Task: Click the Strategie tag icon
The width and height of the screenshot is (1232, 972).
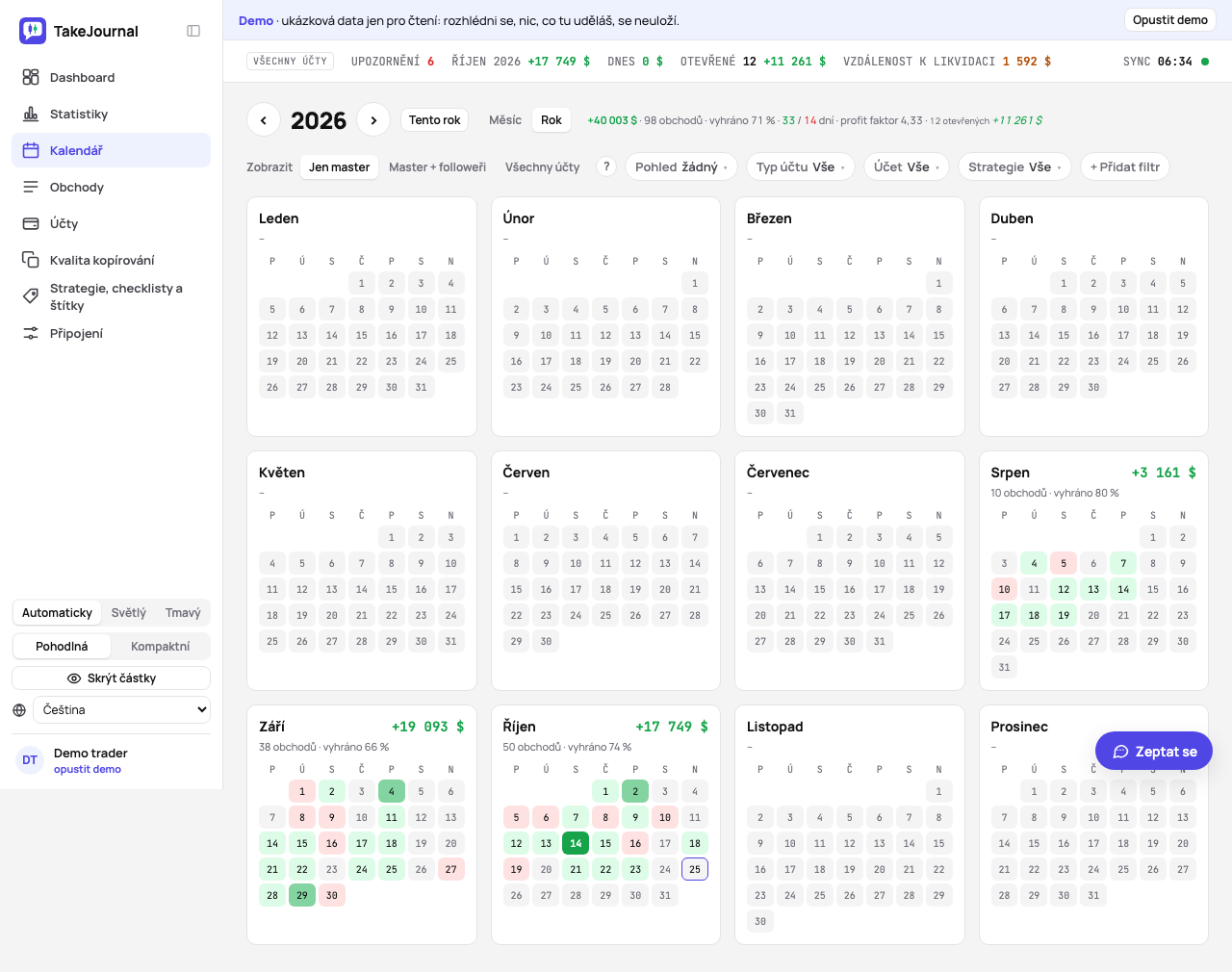Action: pyautogui.click(x=31, y=296)
